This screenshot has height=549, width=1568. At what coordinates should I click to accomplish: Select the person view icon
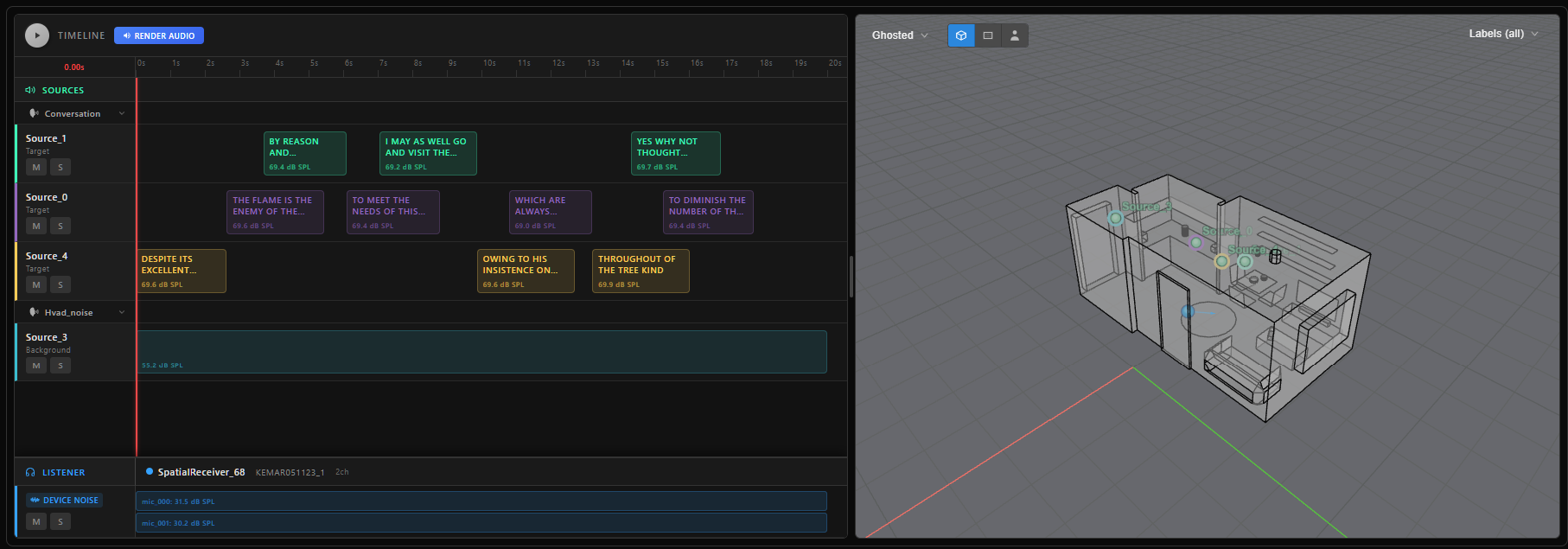pos(1015,35)
